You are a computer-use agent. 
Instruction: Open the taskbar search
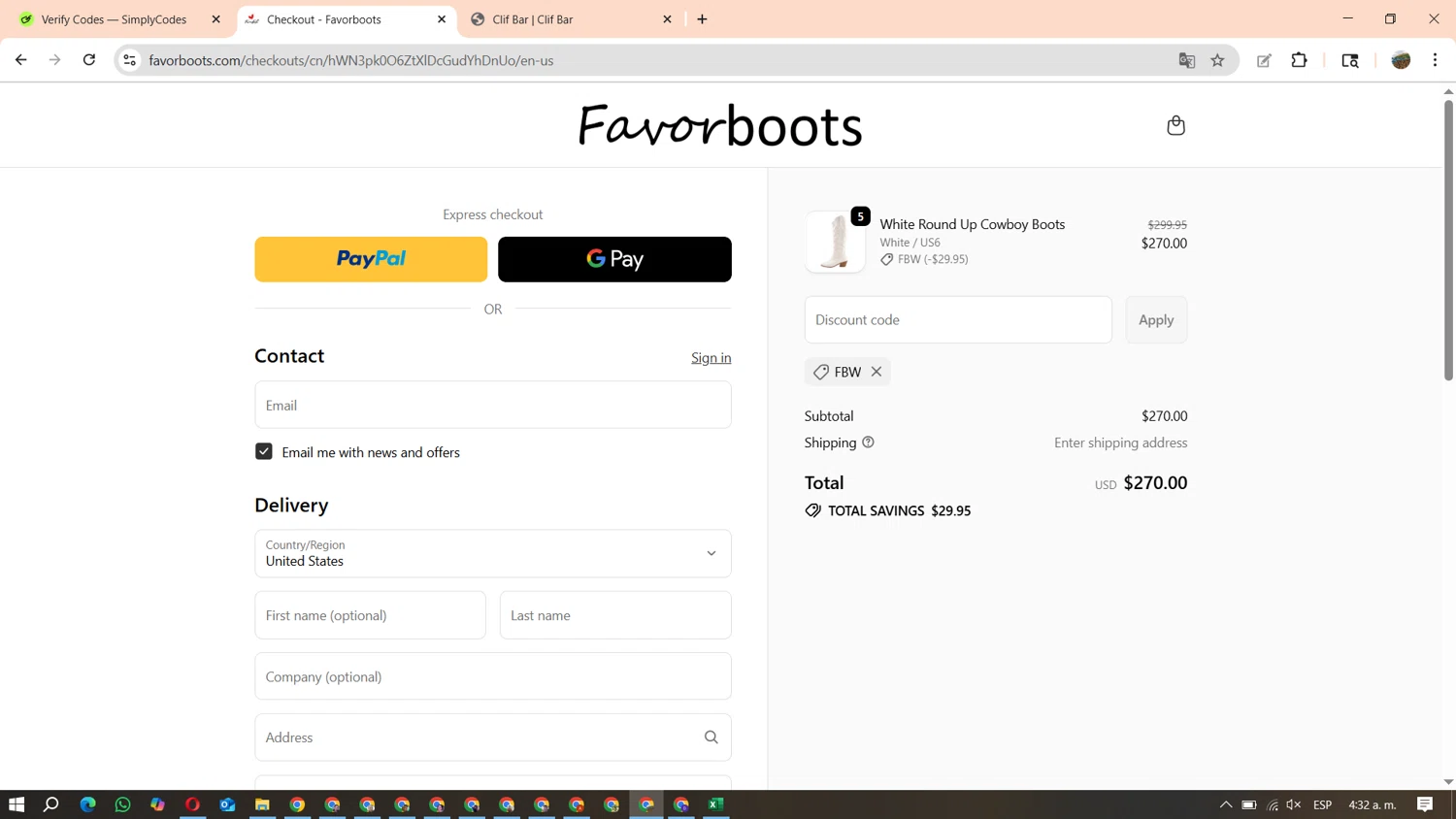pyautogui.click(x=51, y=804)
